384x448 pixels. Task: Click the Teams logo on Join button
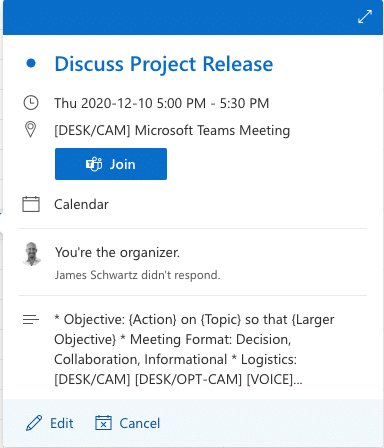click(x=94, y=164)
